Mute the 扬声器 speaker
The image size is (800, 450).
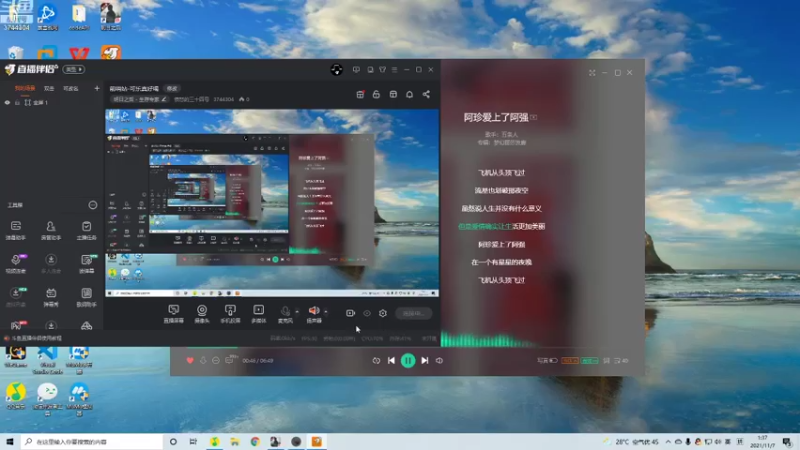pyautogui.click(x=314, y=314)
